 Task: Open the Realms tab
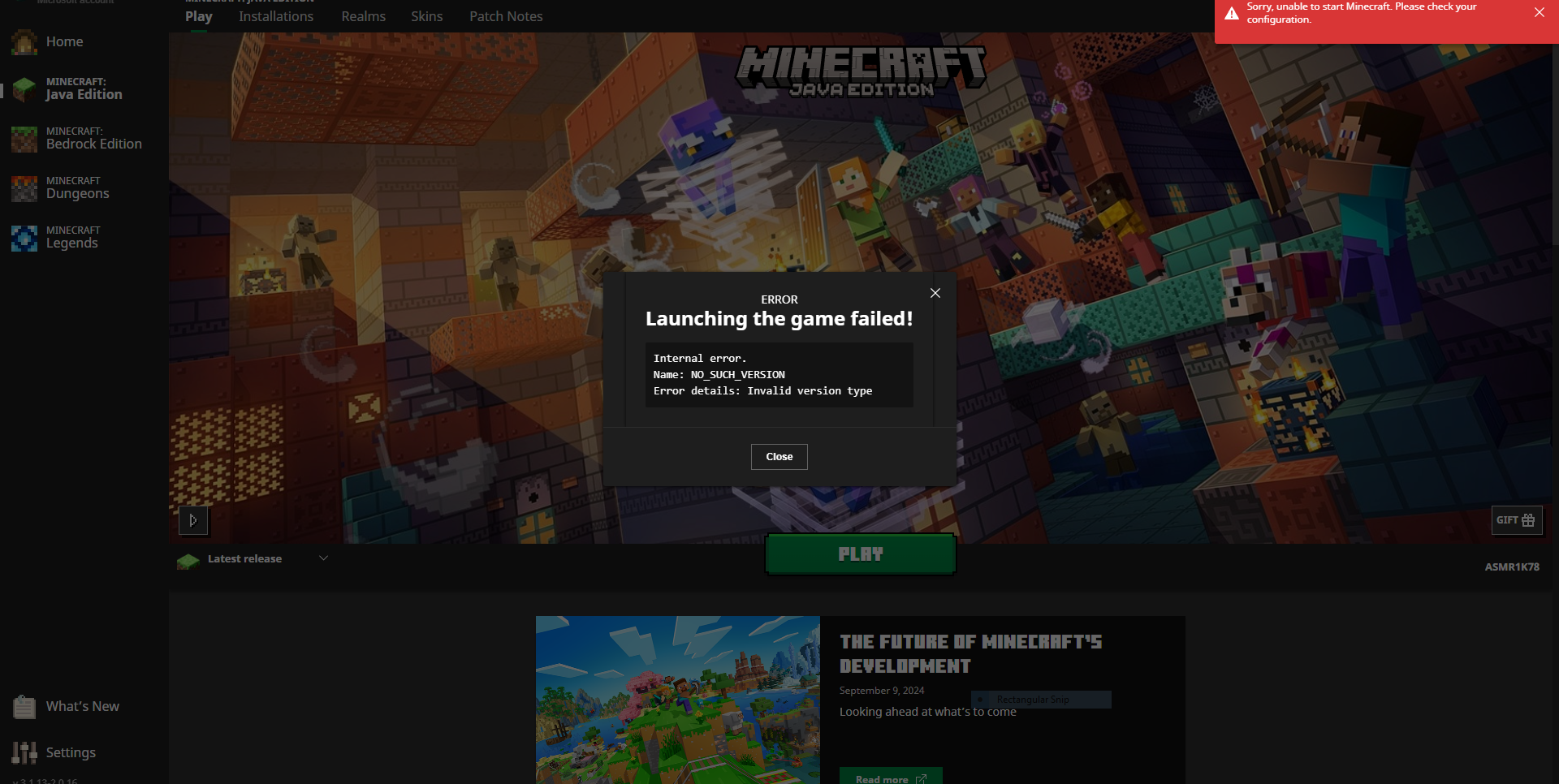click(364, 16)
